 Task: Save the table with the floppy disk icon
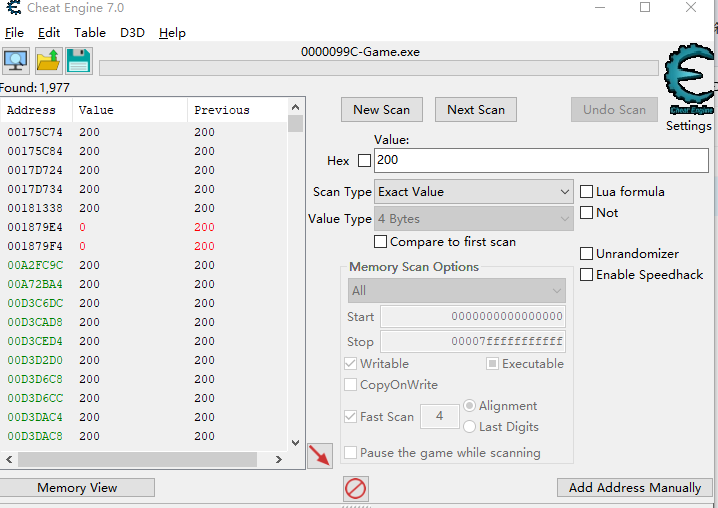point(79,61)
